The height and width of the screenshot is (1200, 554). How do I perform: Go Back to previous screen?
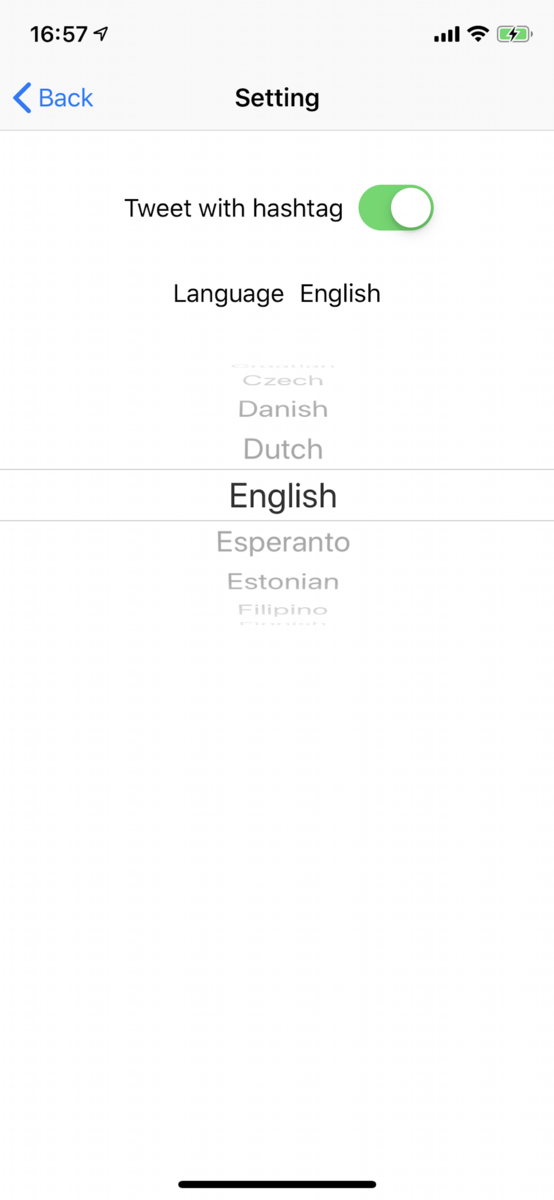[x=53, y=98]
